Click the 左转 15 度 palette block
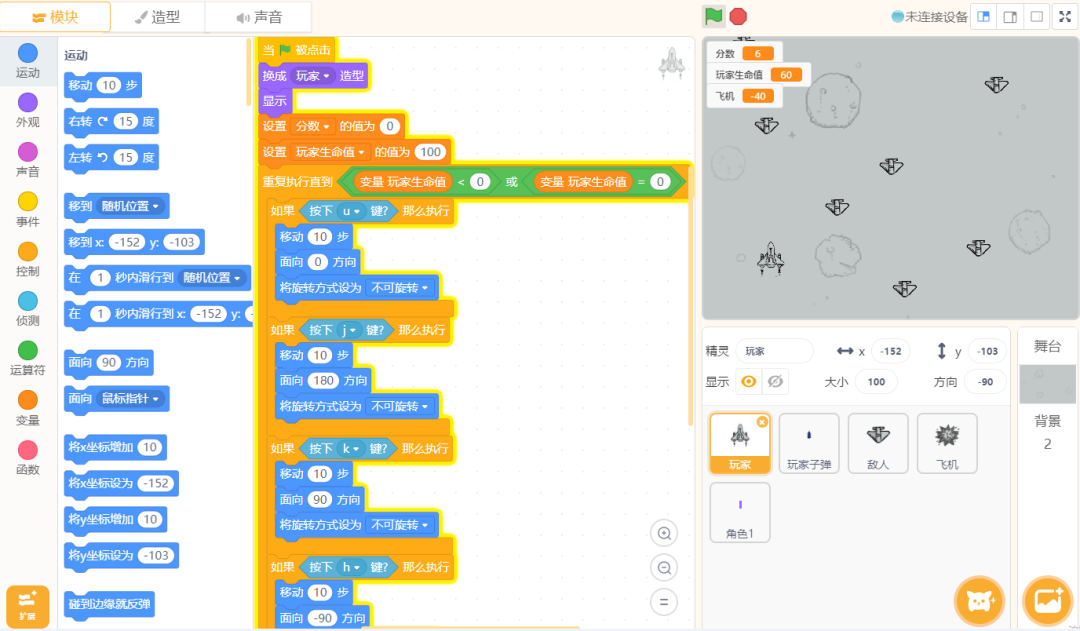 pos(112,157)
